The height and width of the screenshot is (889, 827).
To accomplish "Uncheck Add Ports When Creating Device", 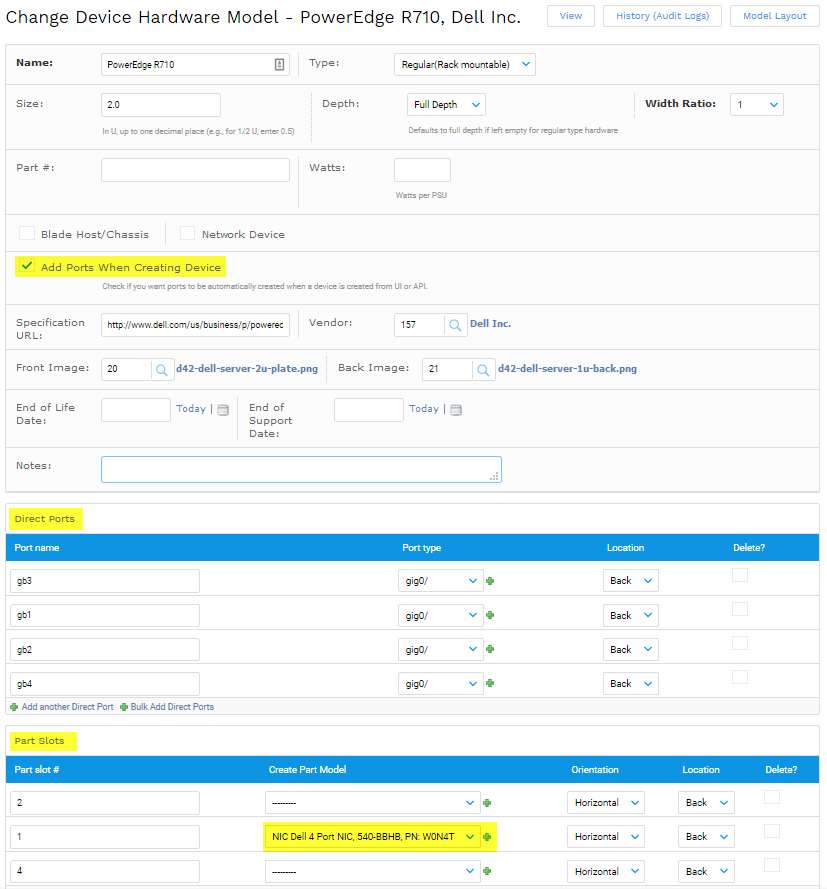I will 27,266.
